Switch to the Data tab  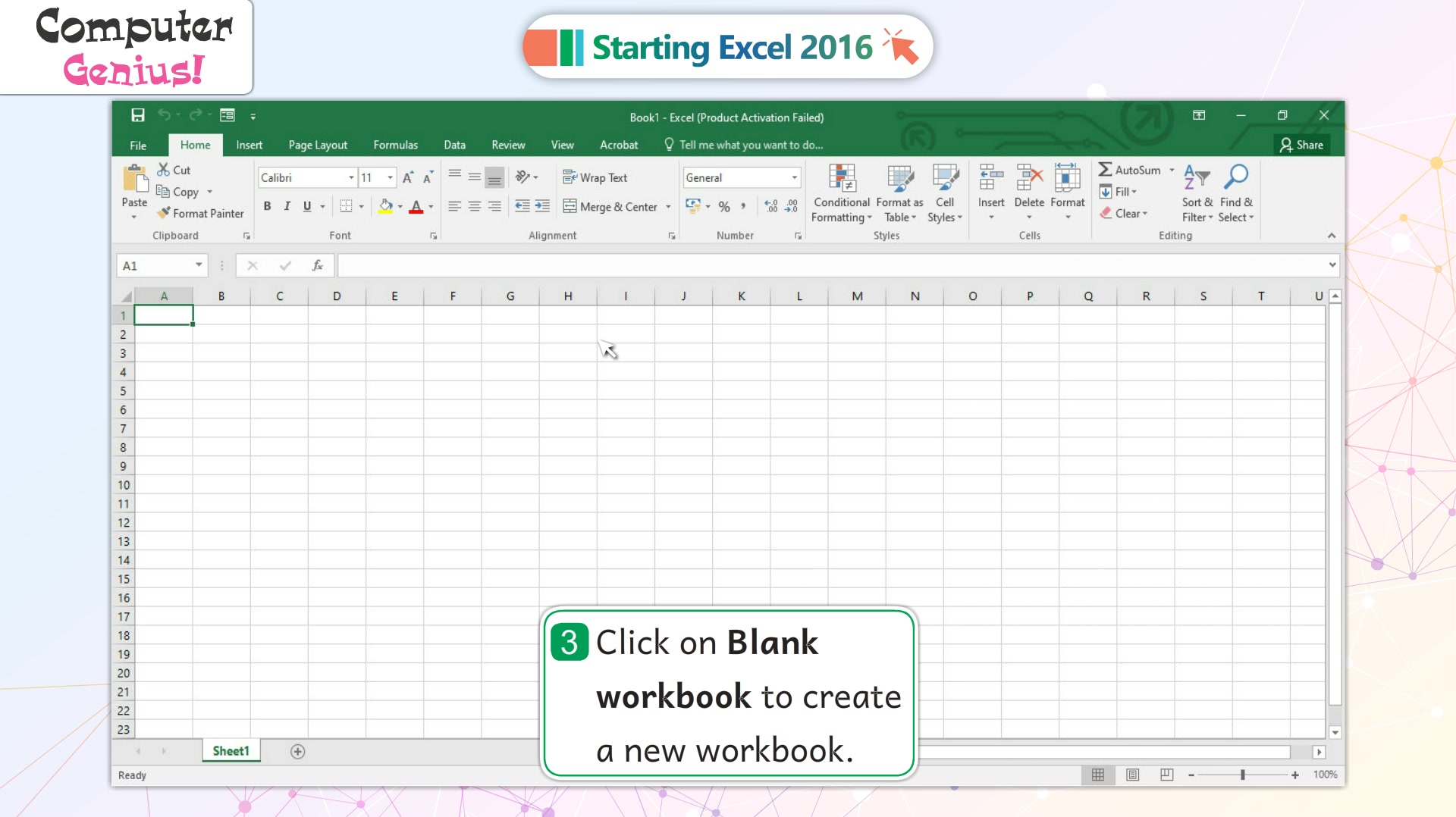454,145
